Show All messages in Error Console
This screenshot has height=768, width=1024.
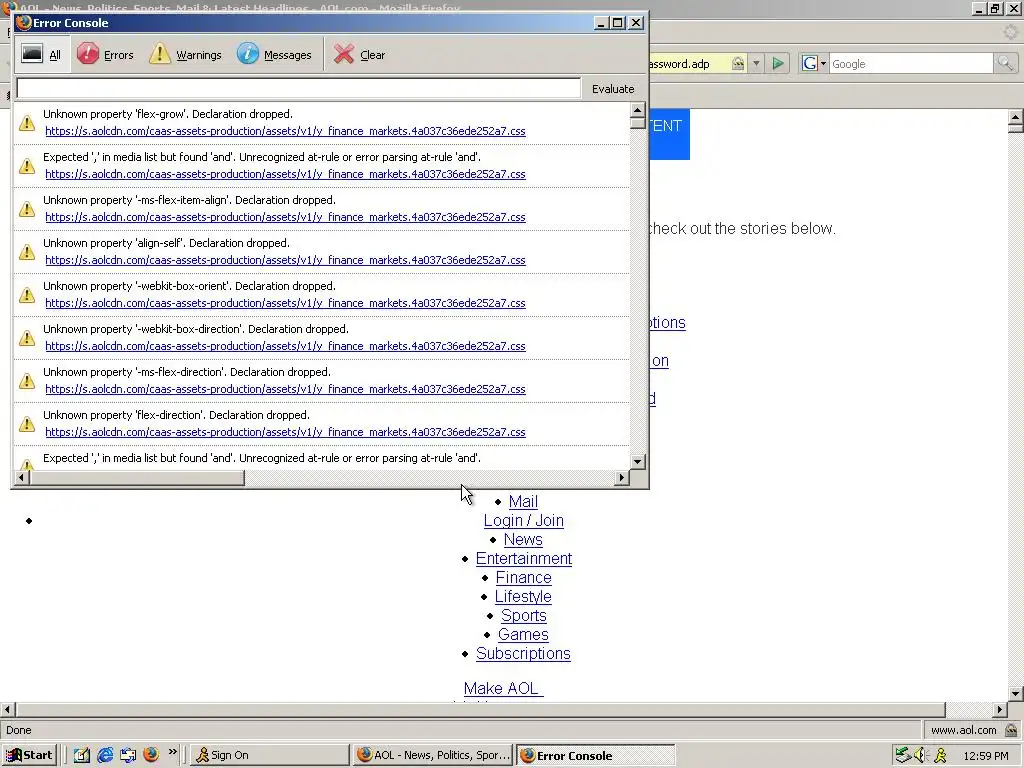[40, 55]
